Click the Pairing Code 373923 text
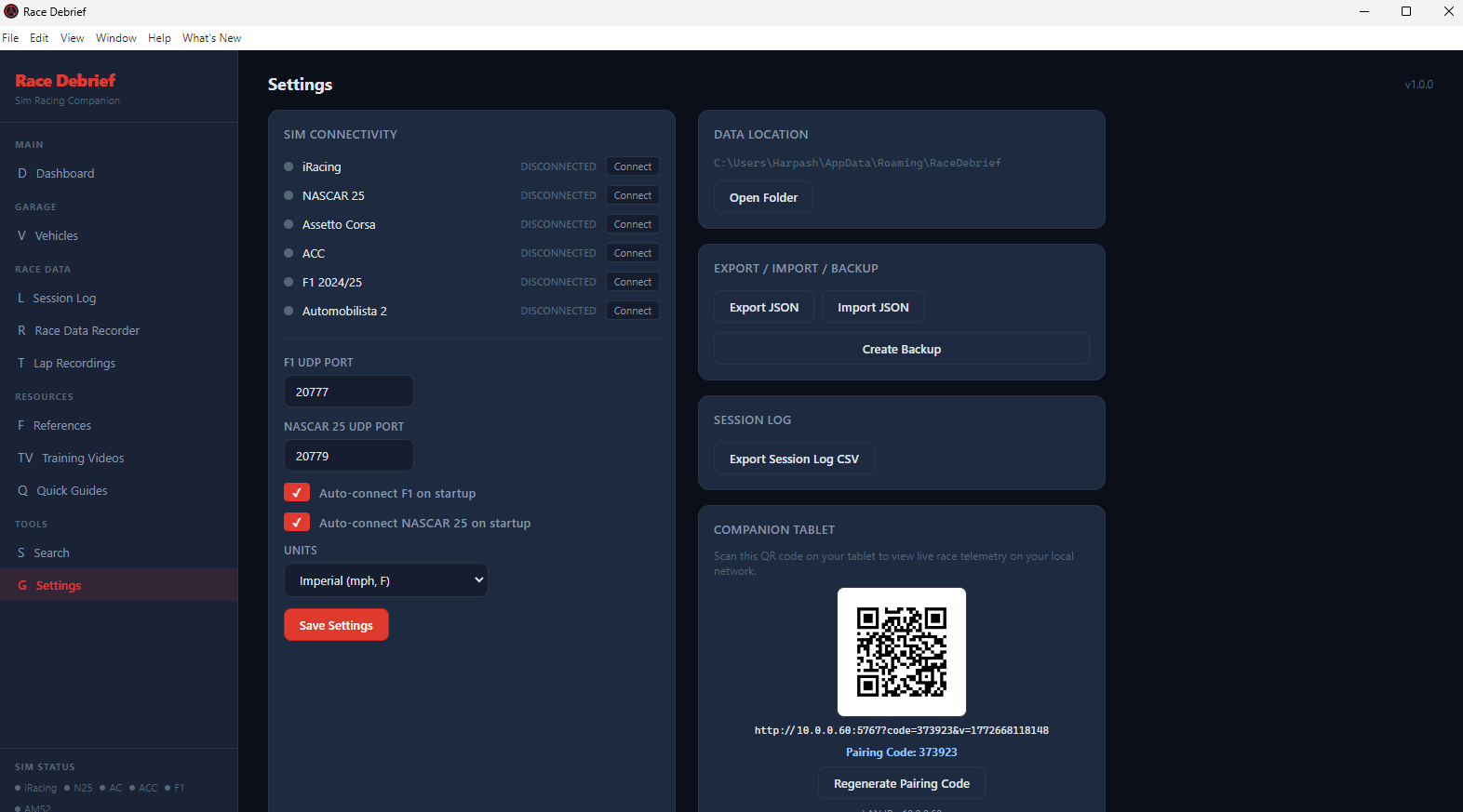 coord(902,752)
